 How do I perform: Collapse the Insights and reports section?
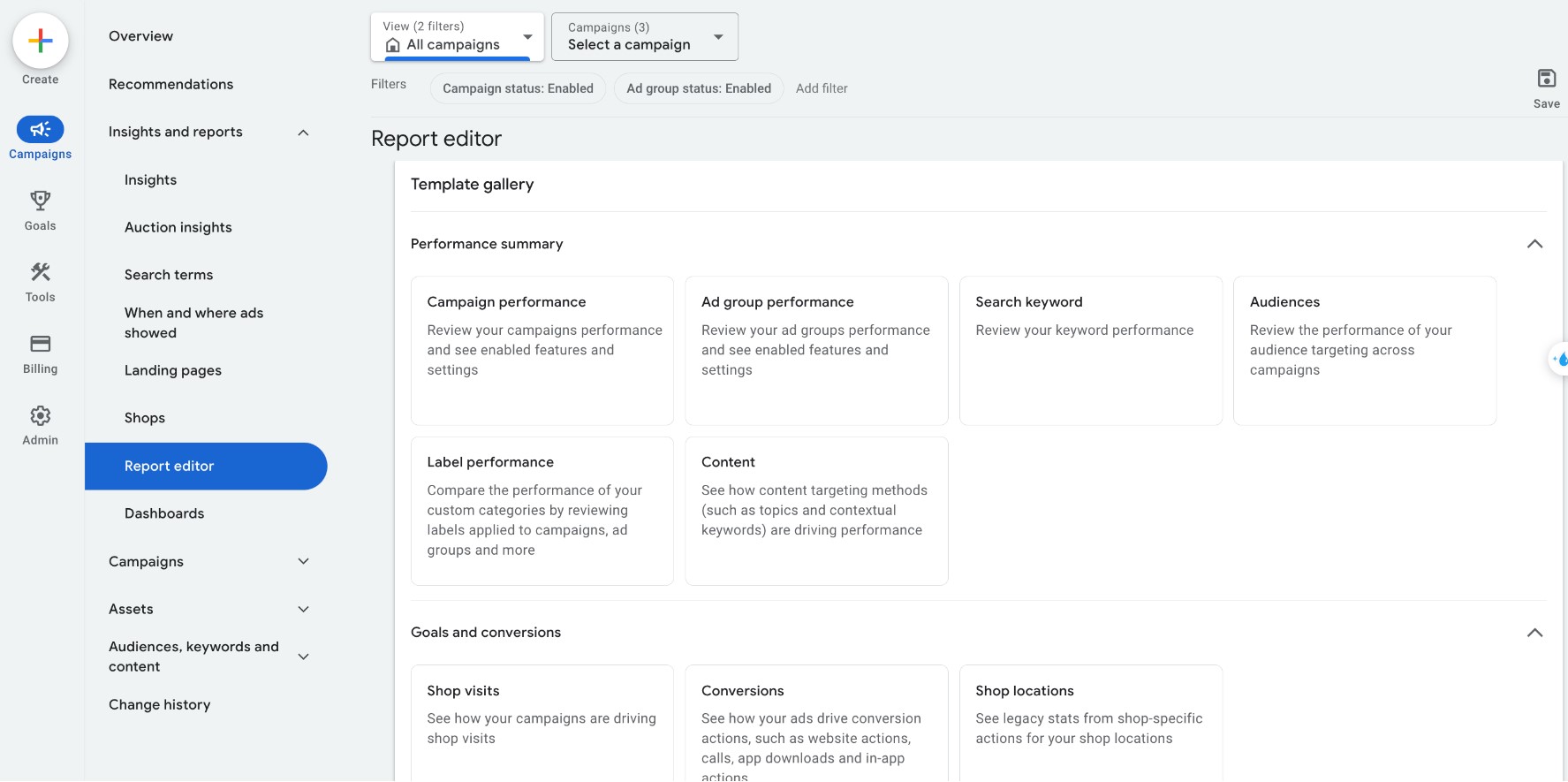[303, 133]
